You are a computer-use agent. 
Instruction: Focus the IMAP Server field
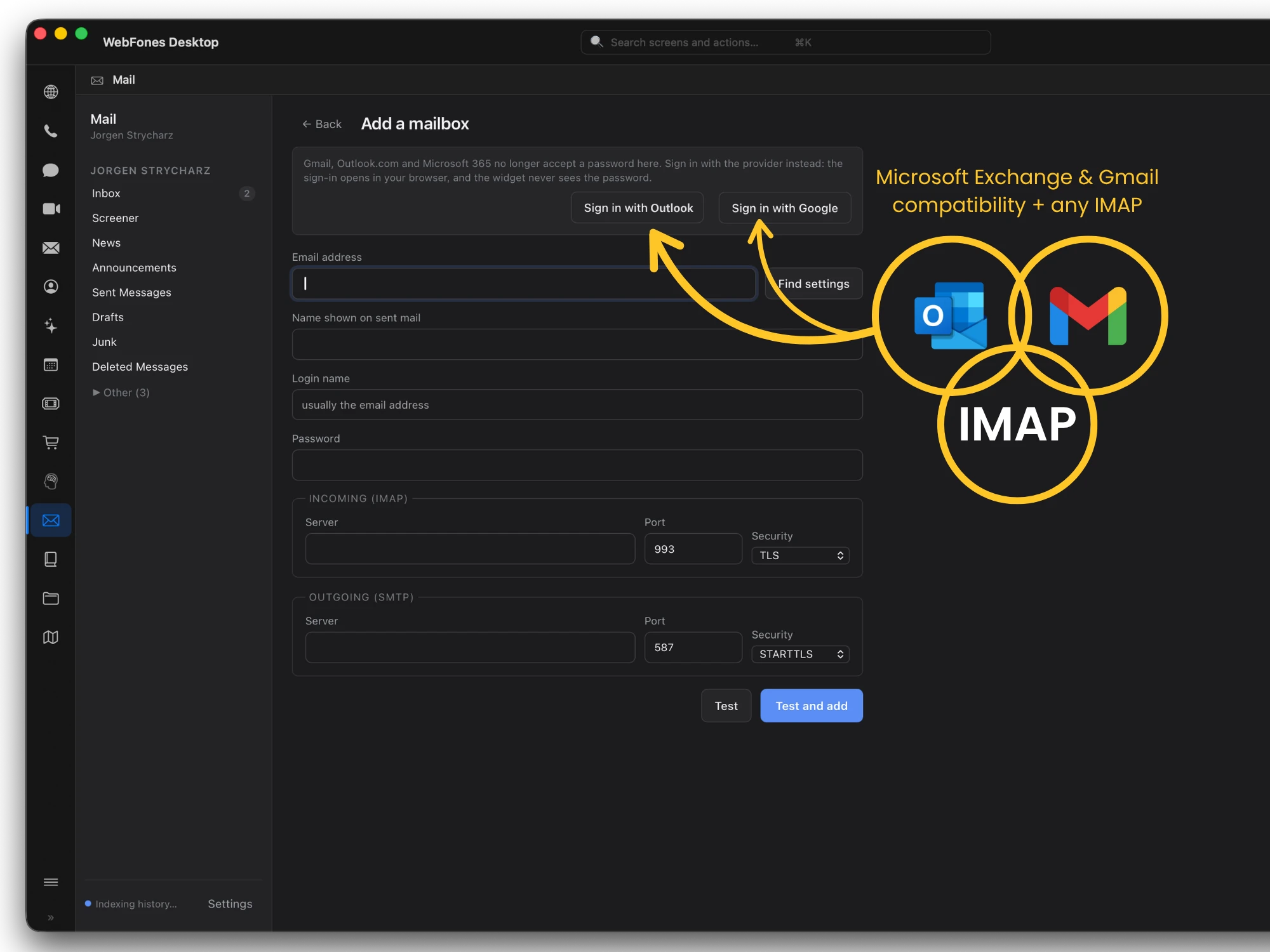coord(470,548)
